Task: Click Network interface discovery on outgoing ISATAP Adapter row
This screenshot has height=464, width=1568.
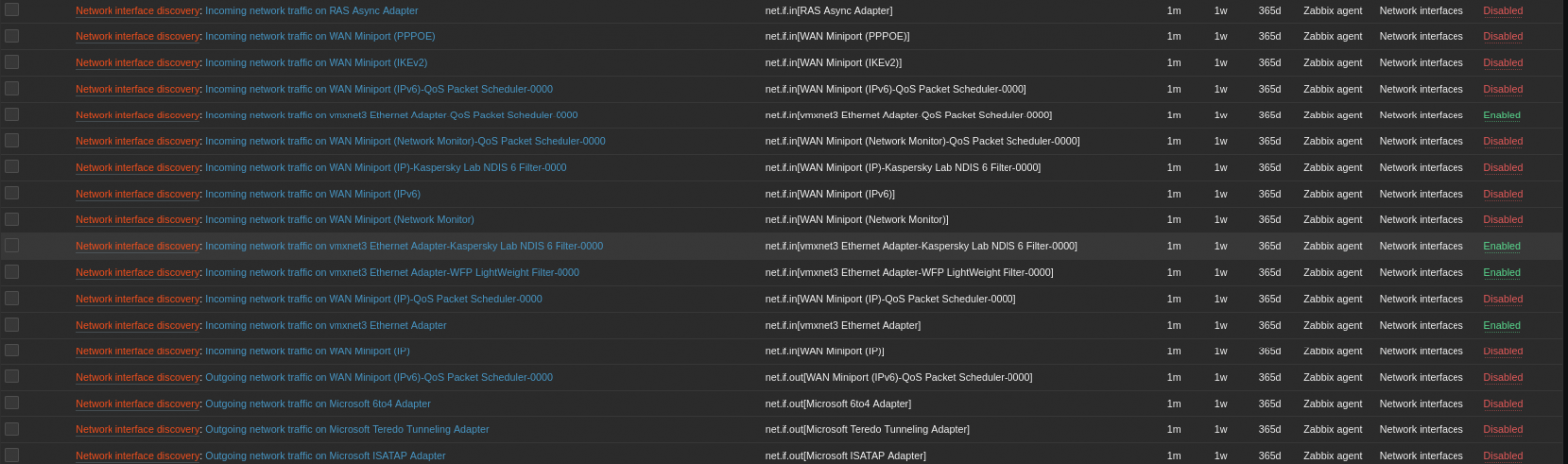Action: pyautogui.click(x=137, y=456)
